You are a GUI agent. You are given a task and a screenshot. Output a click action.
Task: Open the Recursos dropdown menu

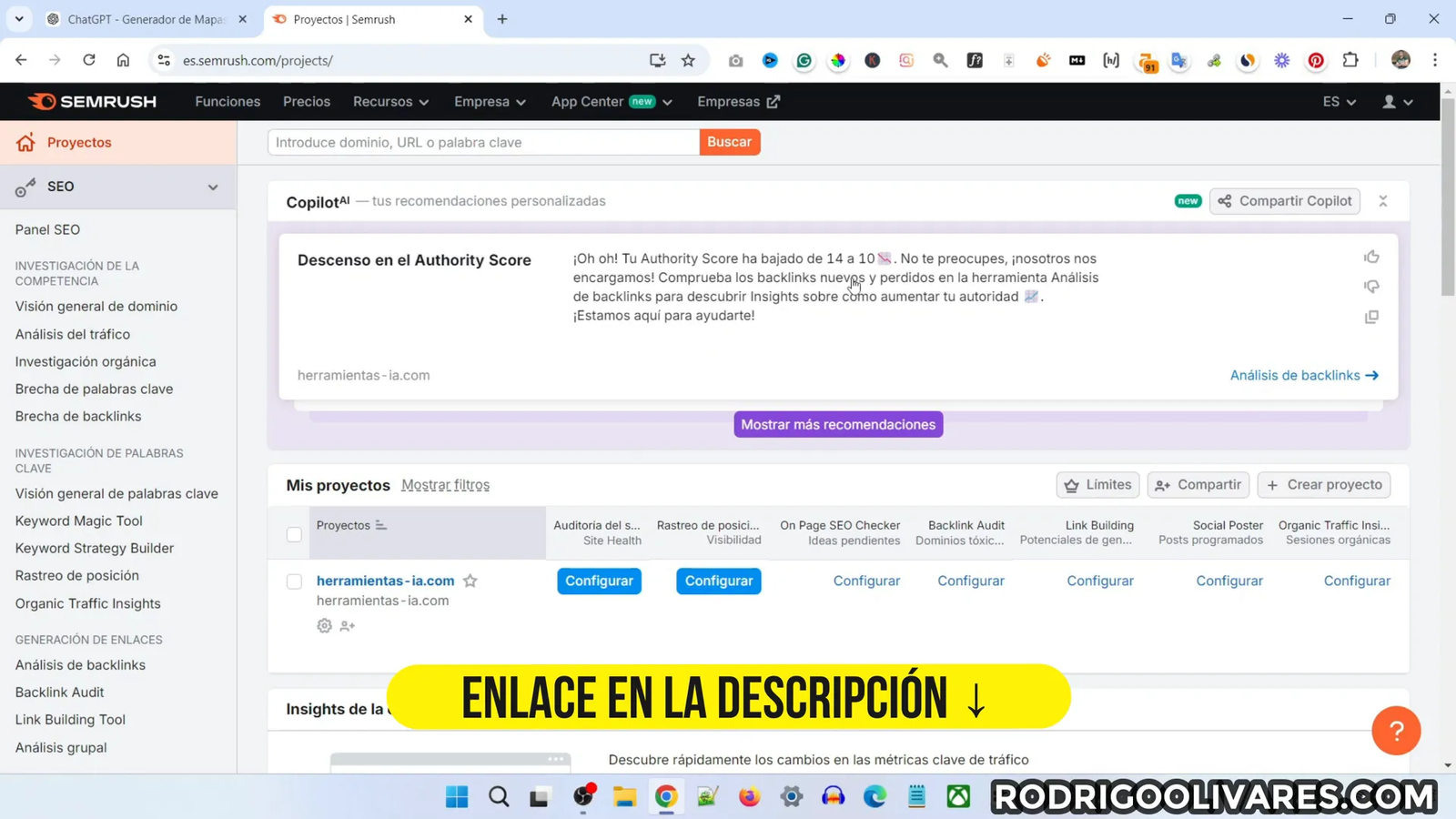(x=390, y=101)
